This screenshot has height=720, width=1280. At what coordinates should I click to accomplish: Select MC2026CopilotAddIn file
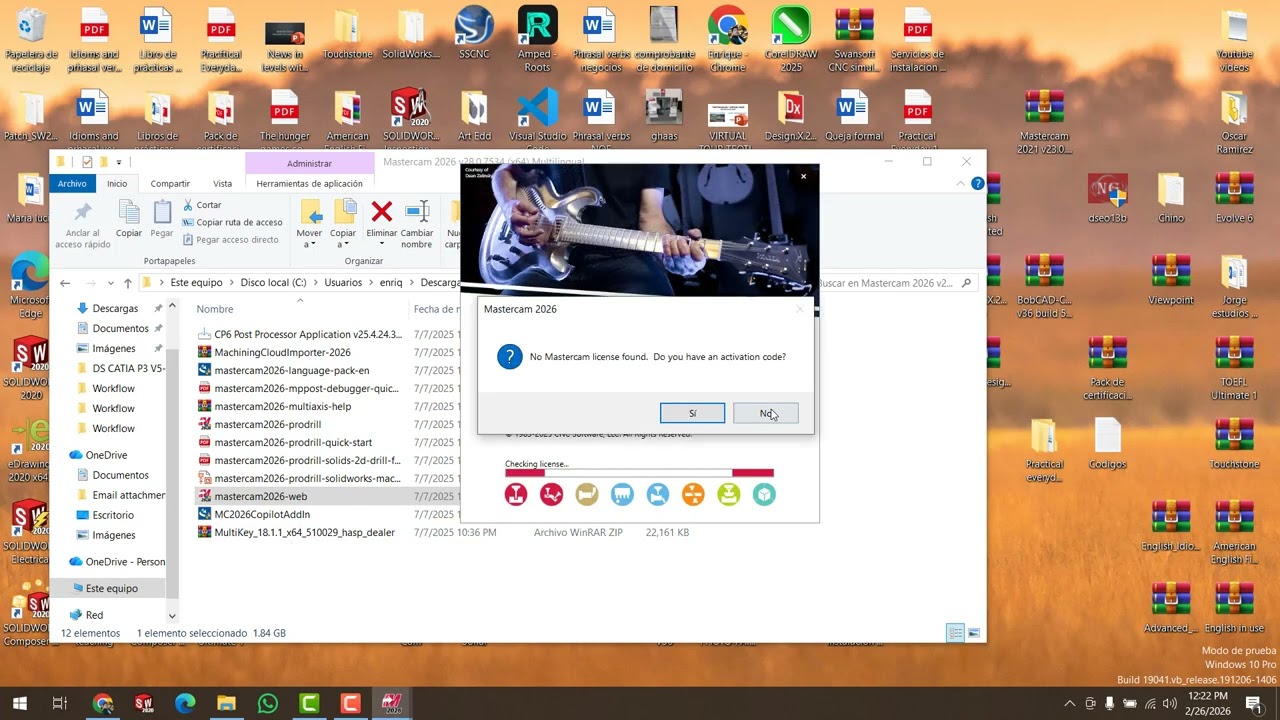pos(262,514)
